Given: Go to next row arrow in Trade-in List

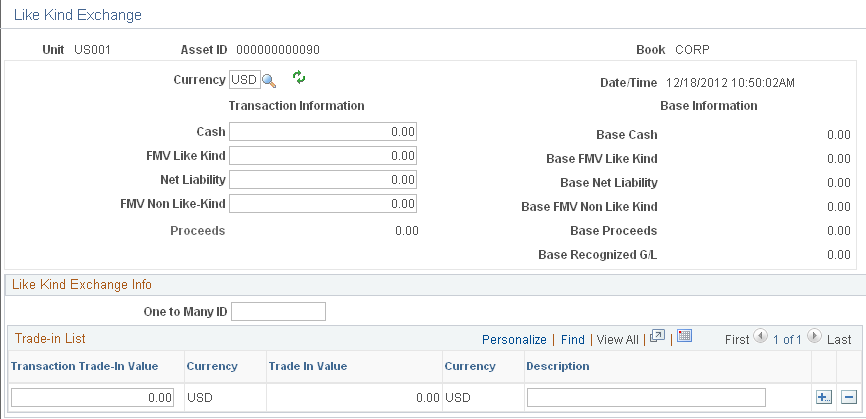Looking at the screenshot, I should [x=814, y=336].
